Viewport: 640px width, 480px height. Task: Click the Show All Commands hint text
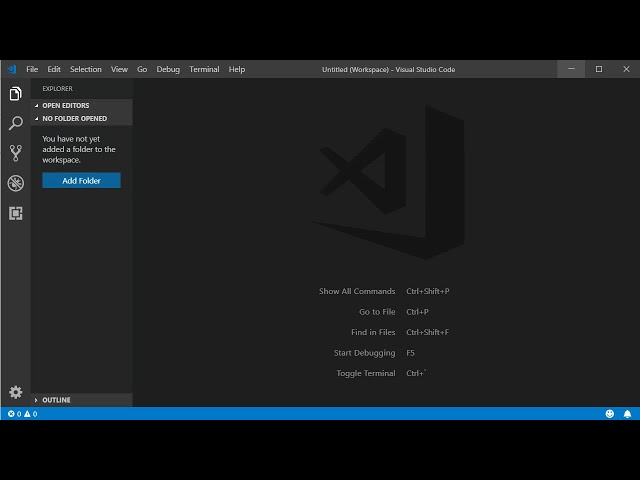(357, 291)
